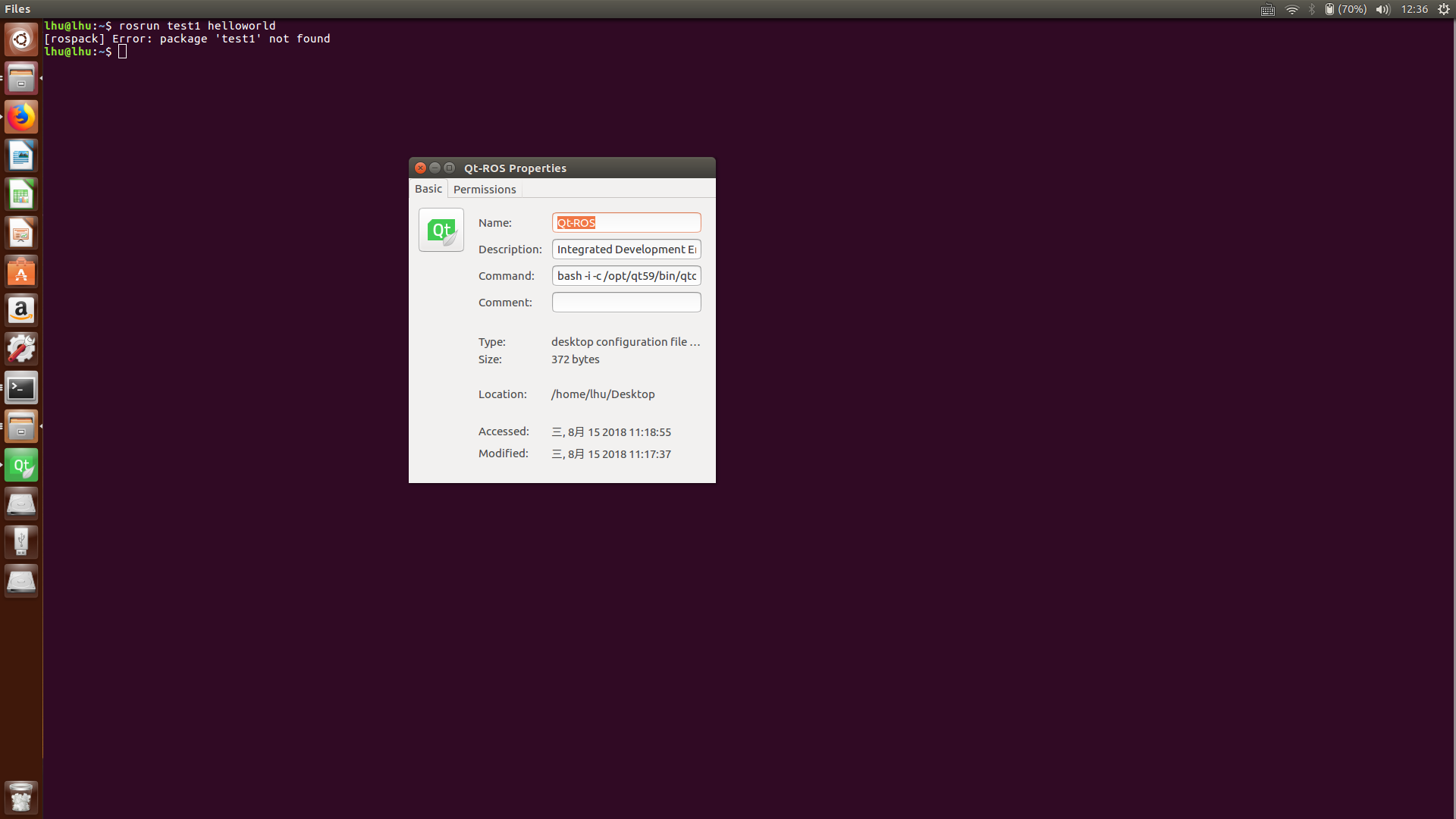Click the Modified date 11:17:37 value
This screenshot has height=819, width=1456.
[611, 454]
